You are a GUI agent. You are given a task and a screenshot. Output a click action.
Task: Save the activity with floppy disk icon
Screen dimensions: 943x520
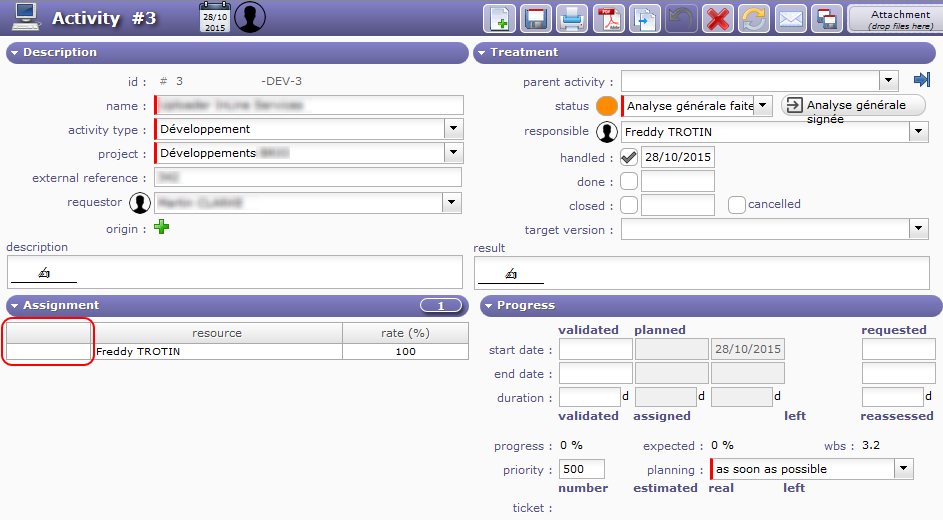click(x=535, y=19)
